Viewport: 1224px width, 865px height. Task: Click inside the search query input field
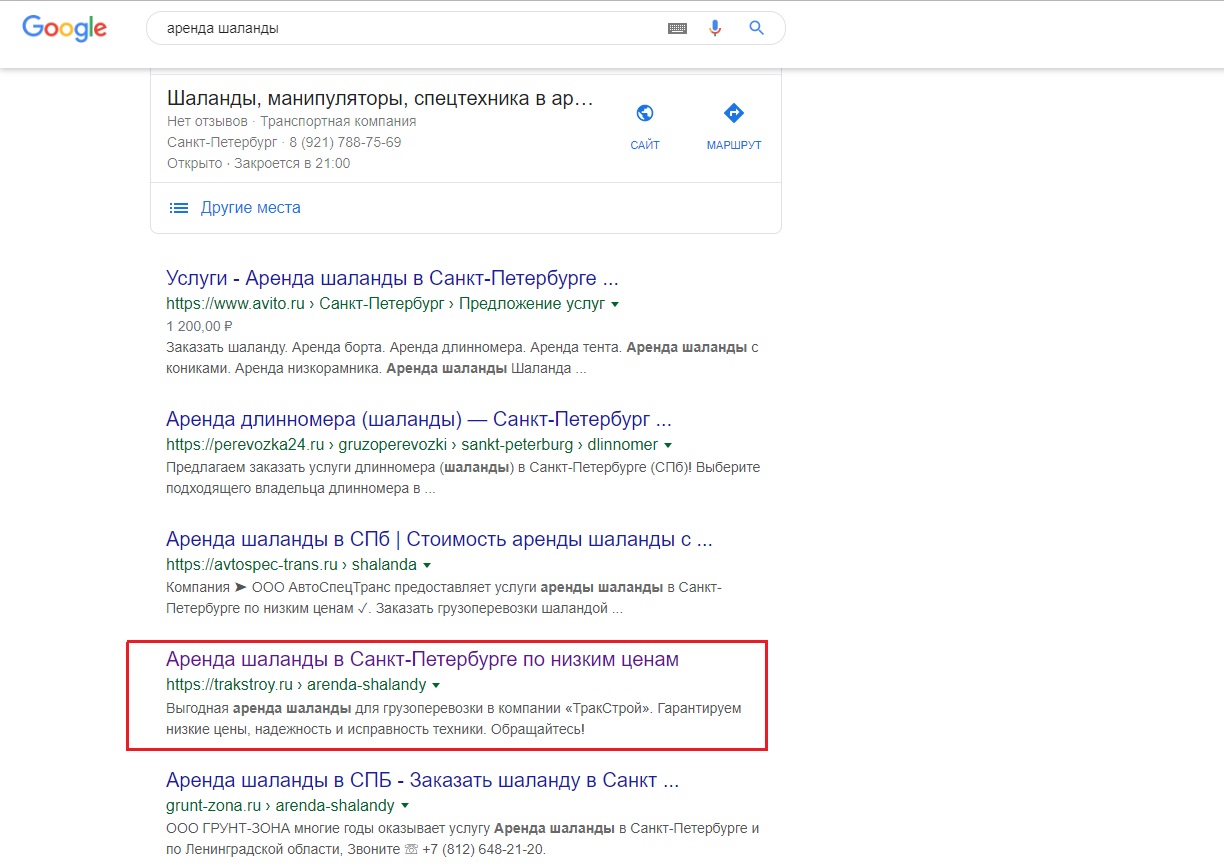coord(400,28)
